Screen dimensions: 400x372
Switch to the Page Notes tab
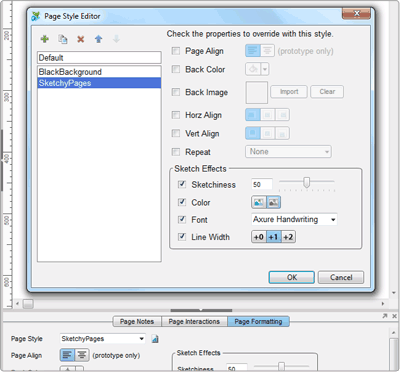(137, 322)
